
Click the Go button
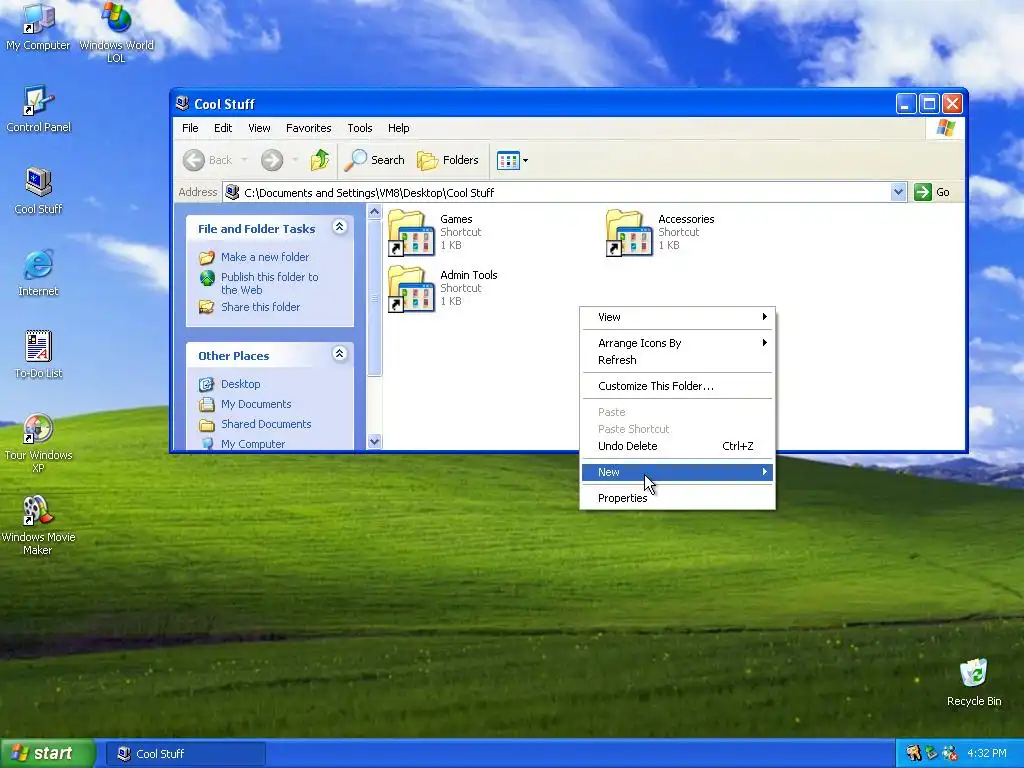[x=933, y=192]
